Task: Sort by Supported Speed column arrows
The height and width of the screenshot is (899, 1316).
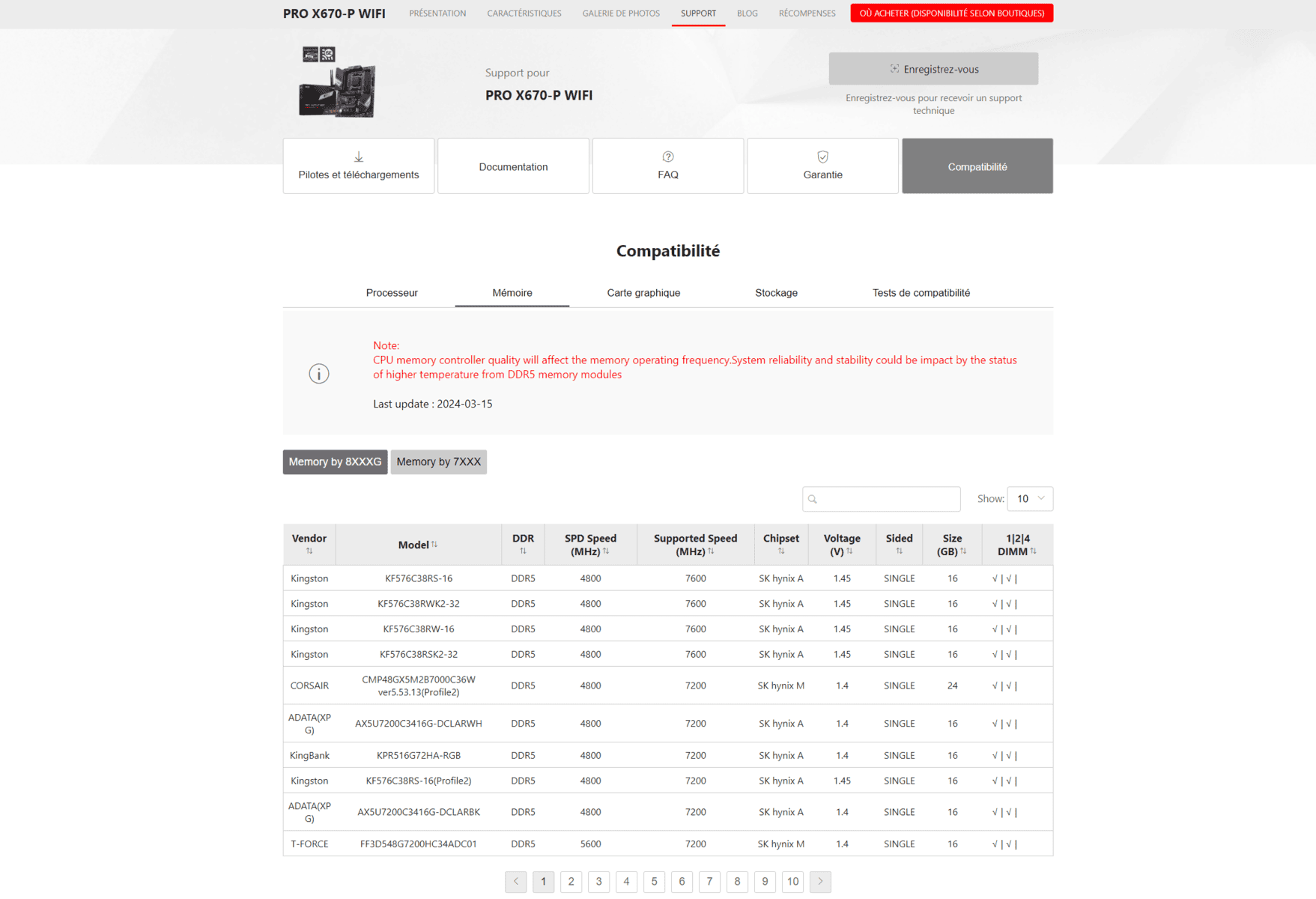Action: coord(711,551)
